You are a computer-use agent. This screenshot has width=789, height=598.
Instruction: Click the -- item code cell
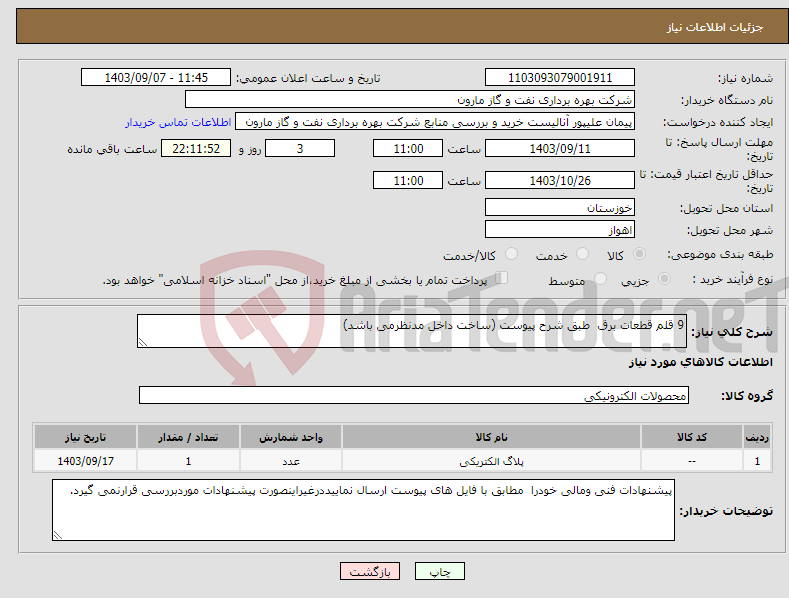click(692, 461)
